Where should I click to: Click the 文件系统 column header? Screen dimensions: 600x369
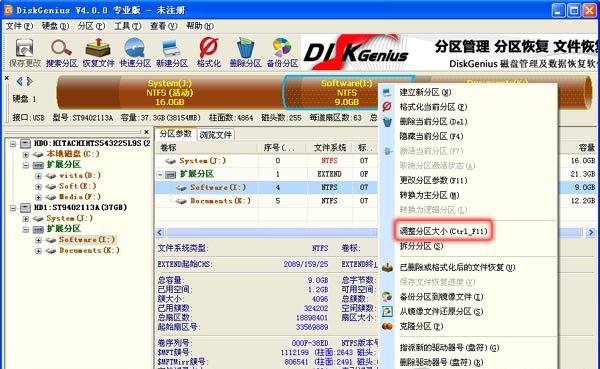point(329,148)
